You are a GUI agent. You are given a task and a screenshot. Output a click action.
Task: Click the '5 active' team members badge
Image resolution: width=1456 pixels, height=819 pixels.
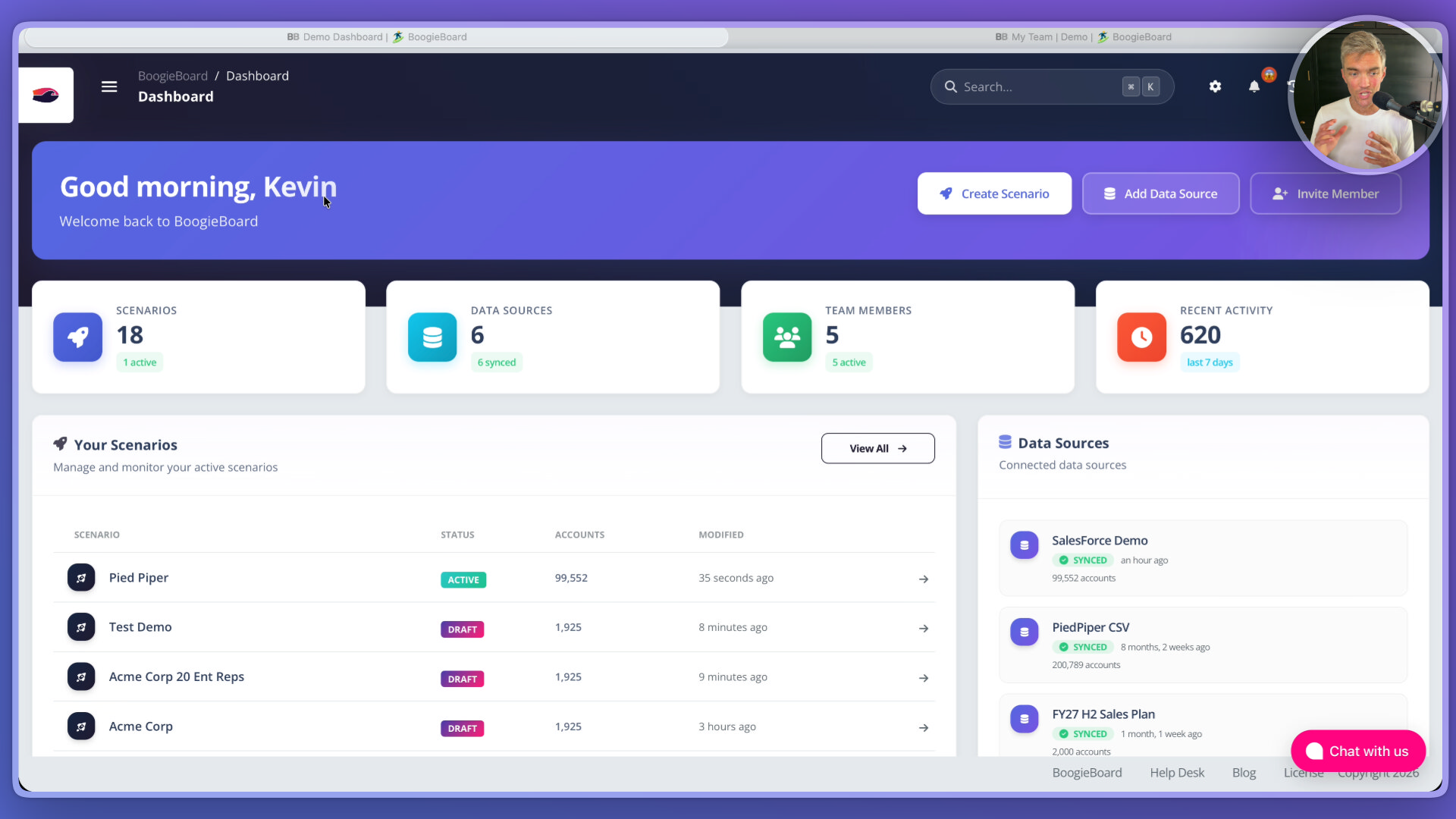point(849,362)
